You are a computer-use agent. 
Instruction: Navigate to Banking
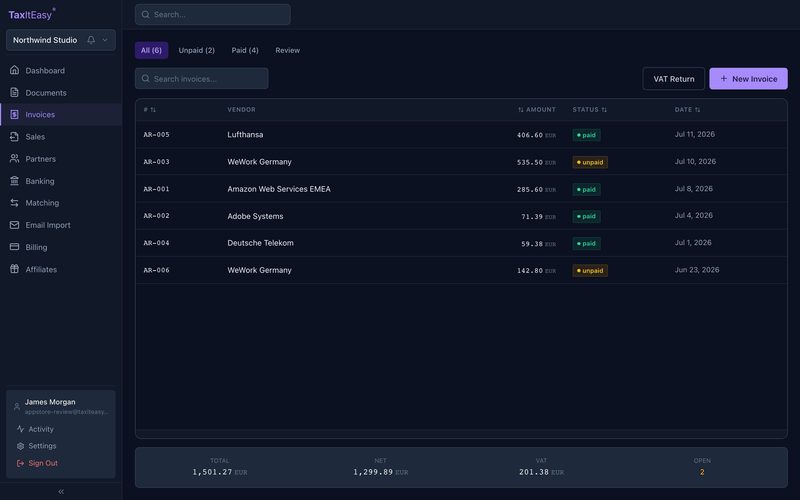tap(61, 181)
